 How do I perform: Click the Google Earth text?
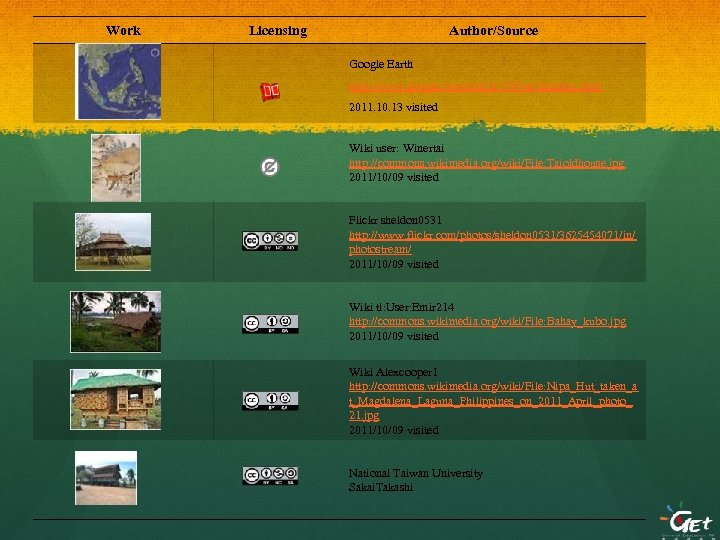(x=381, y=64)
